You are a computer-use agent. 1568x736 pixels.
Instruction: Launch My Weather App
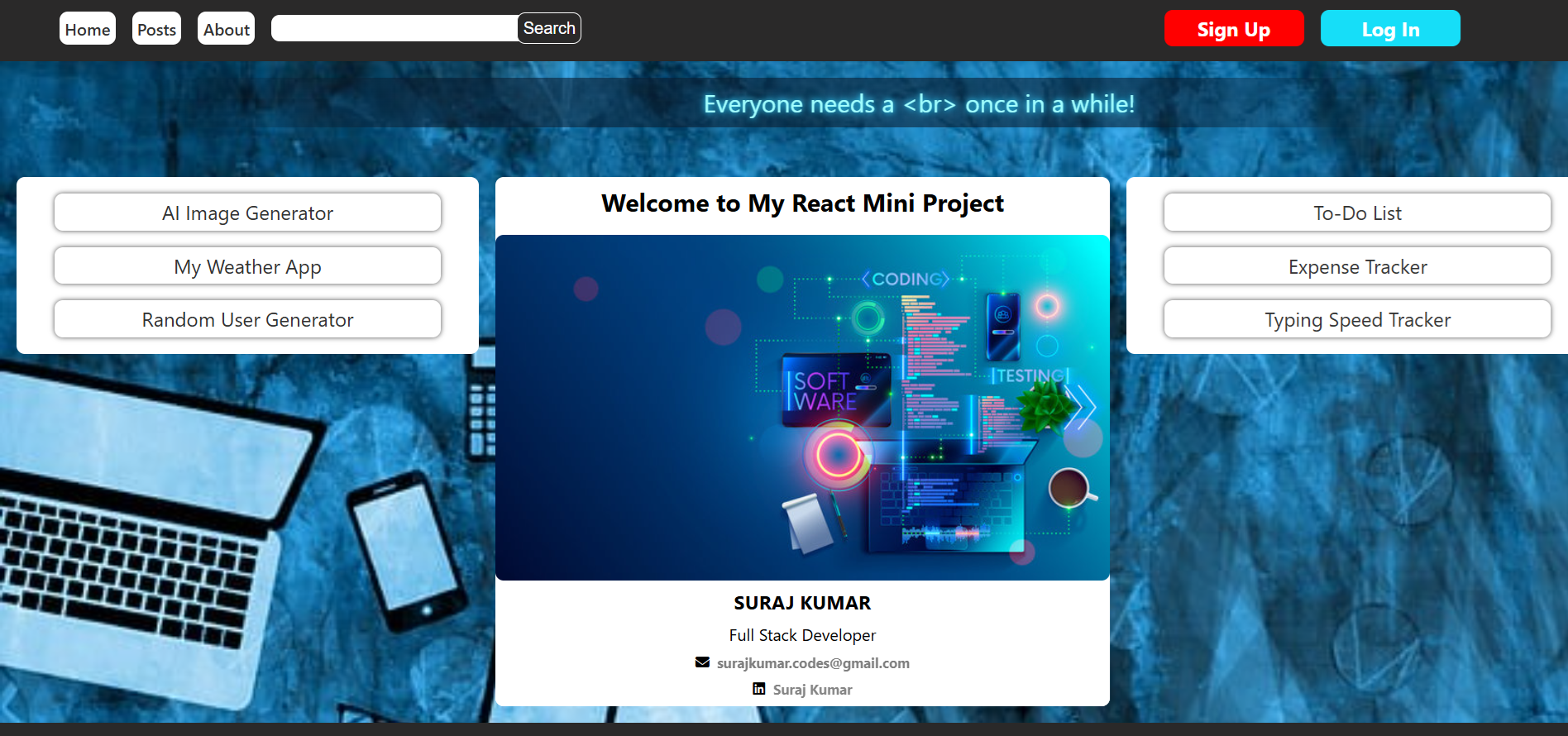coord(247,266)
